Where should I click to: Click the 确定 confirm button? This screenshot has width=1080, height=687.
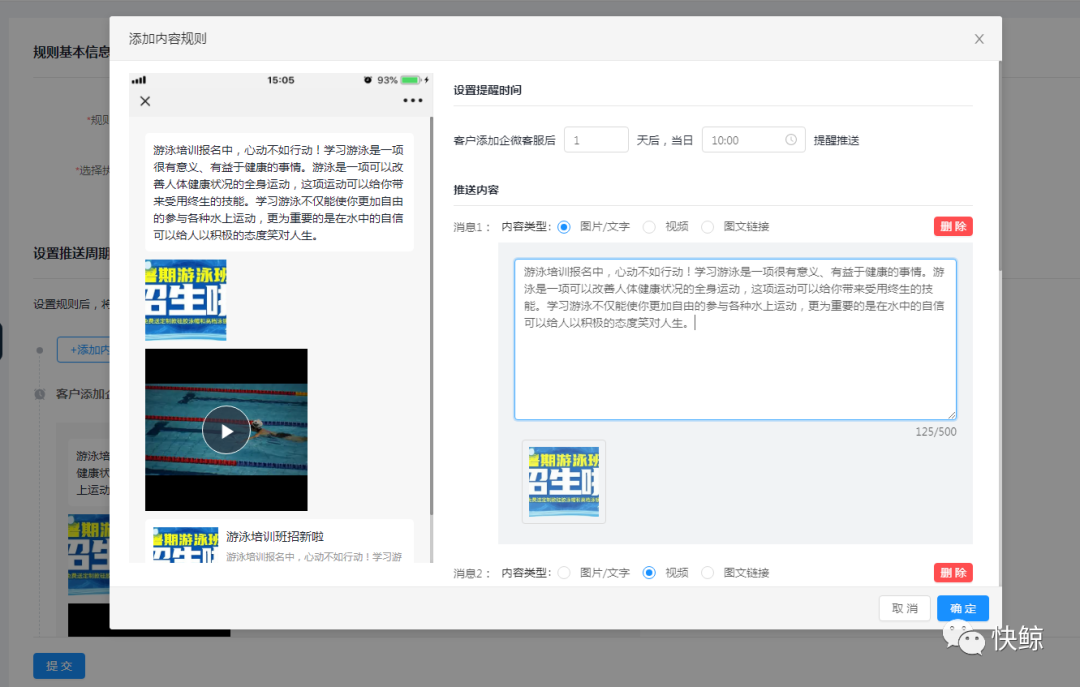tap(963, 608)
